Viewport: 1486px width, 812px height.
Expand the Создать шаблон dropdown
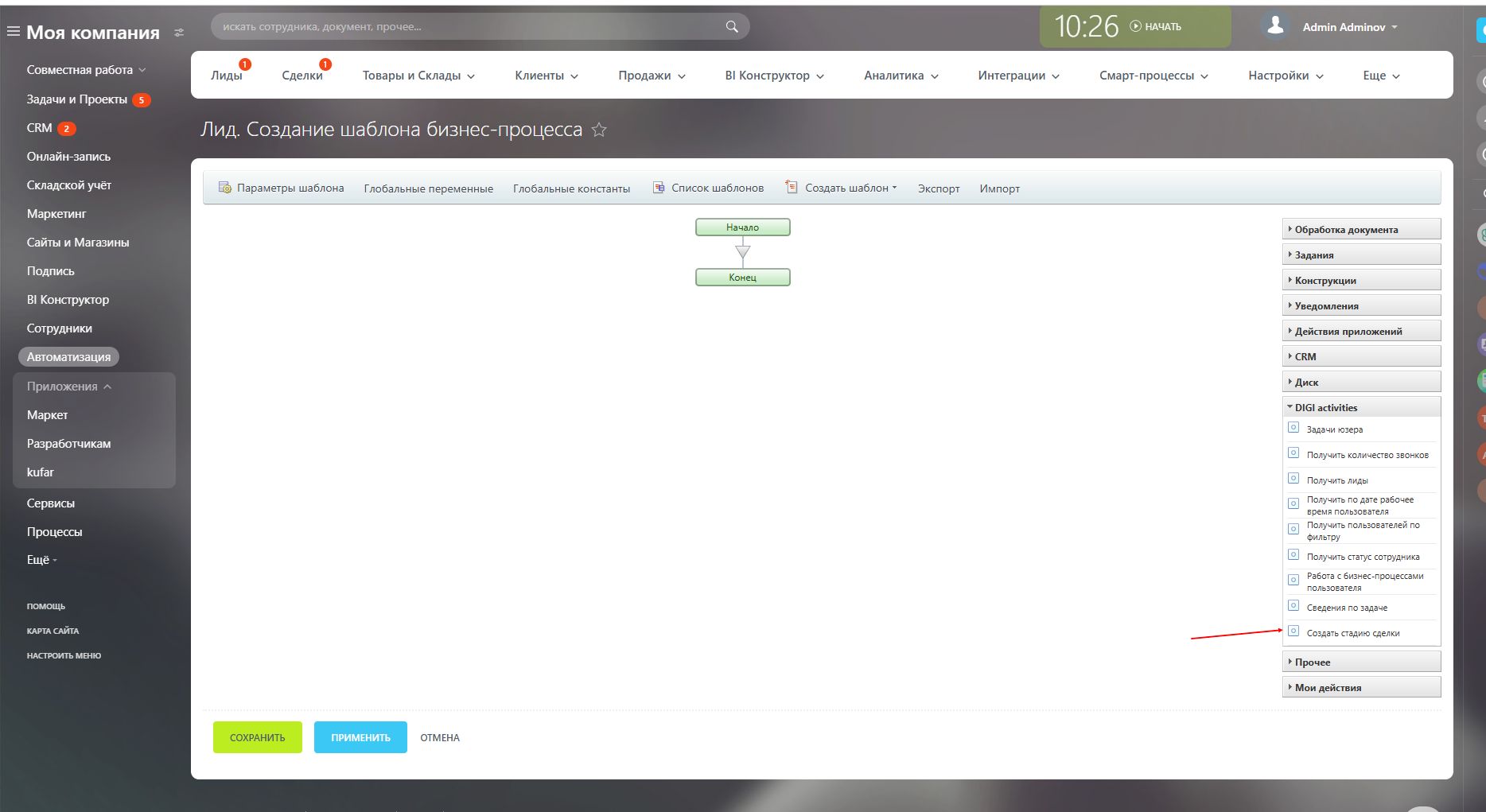click(895, 187)
